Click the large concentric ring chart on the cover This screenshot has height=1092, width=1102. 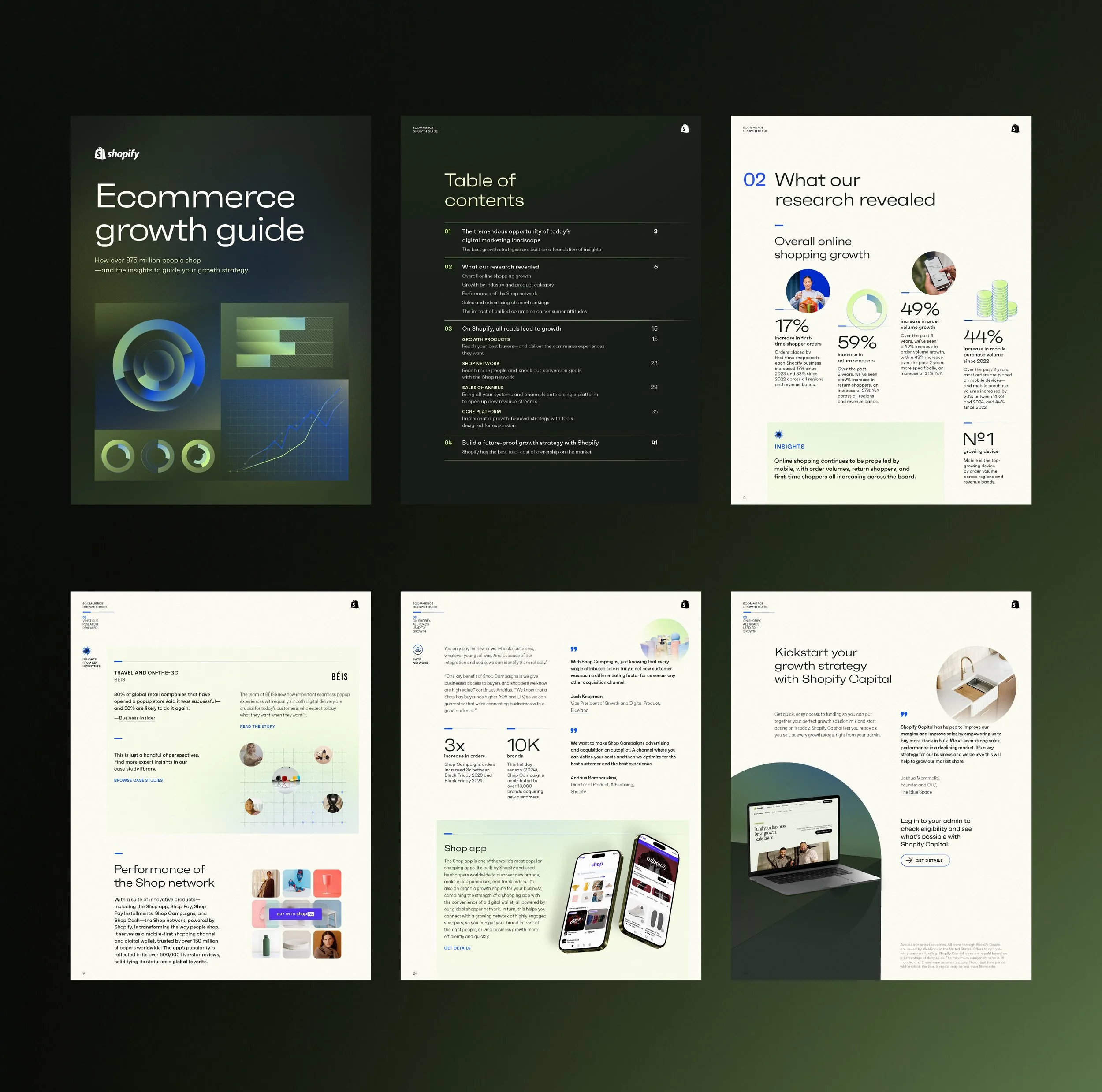point(159,365)
